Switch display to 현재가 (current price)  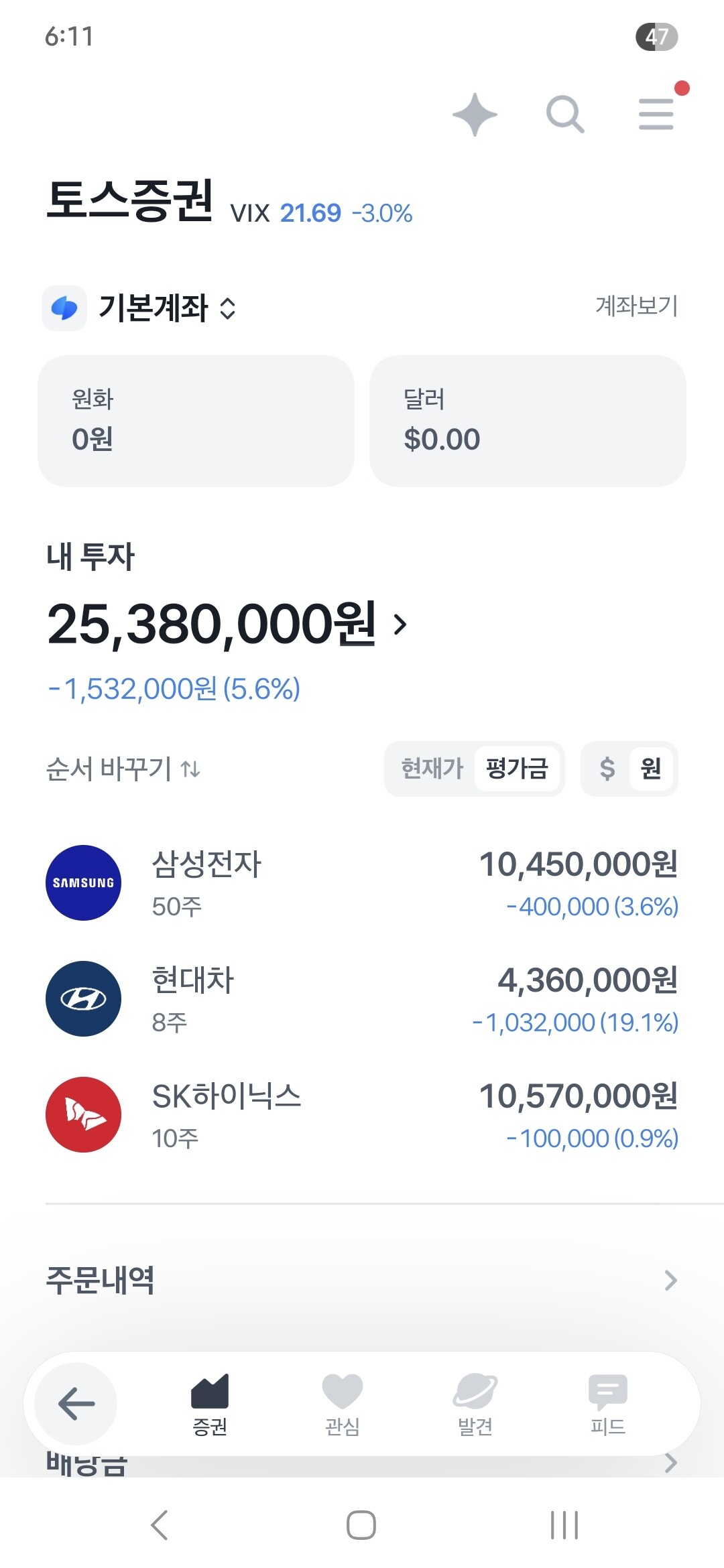click(x=432, y=769)
